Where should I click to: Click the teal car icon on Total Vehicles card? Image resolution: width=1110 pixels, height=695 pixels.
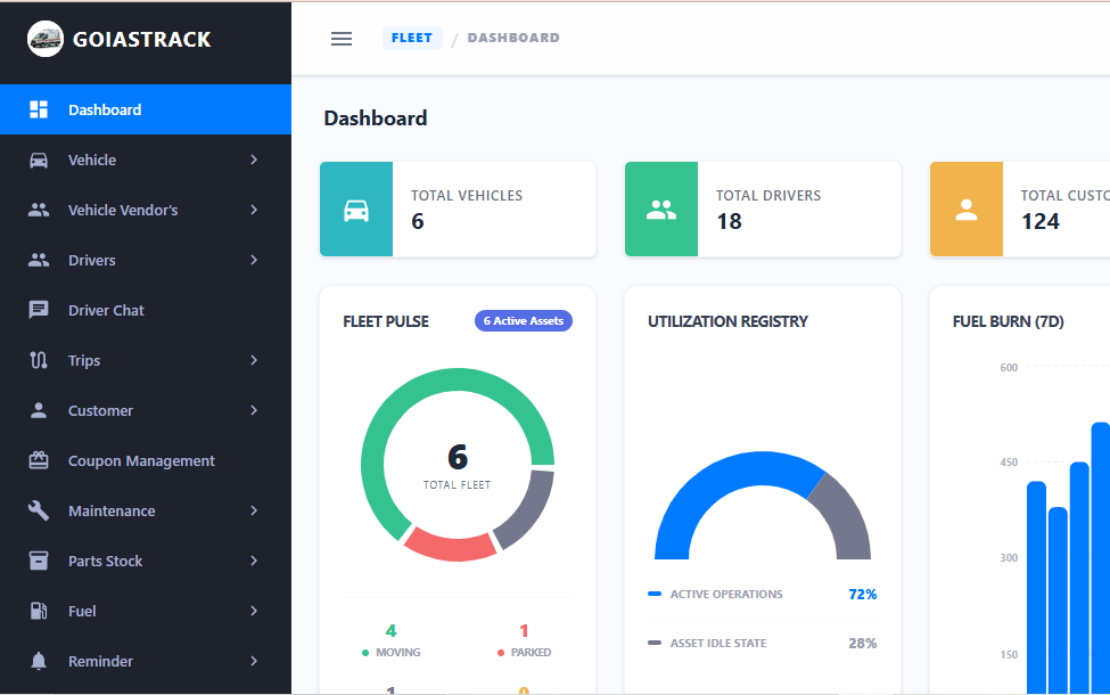[356, 209]
